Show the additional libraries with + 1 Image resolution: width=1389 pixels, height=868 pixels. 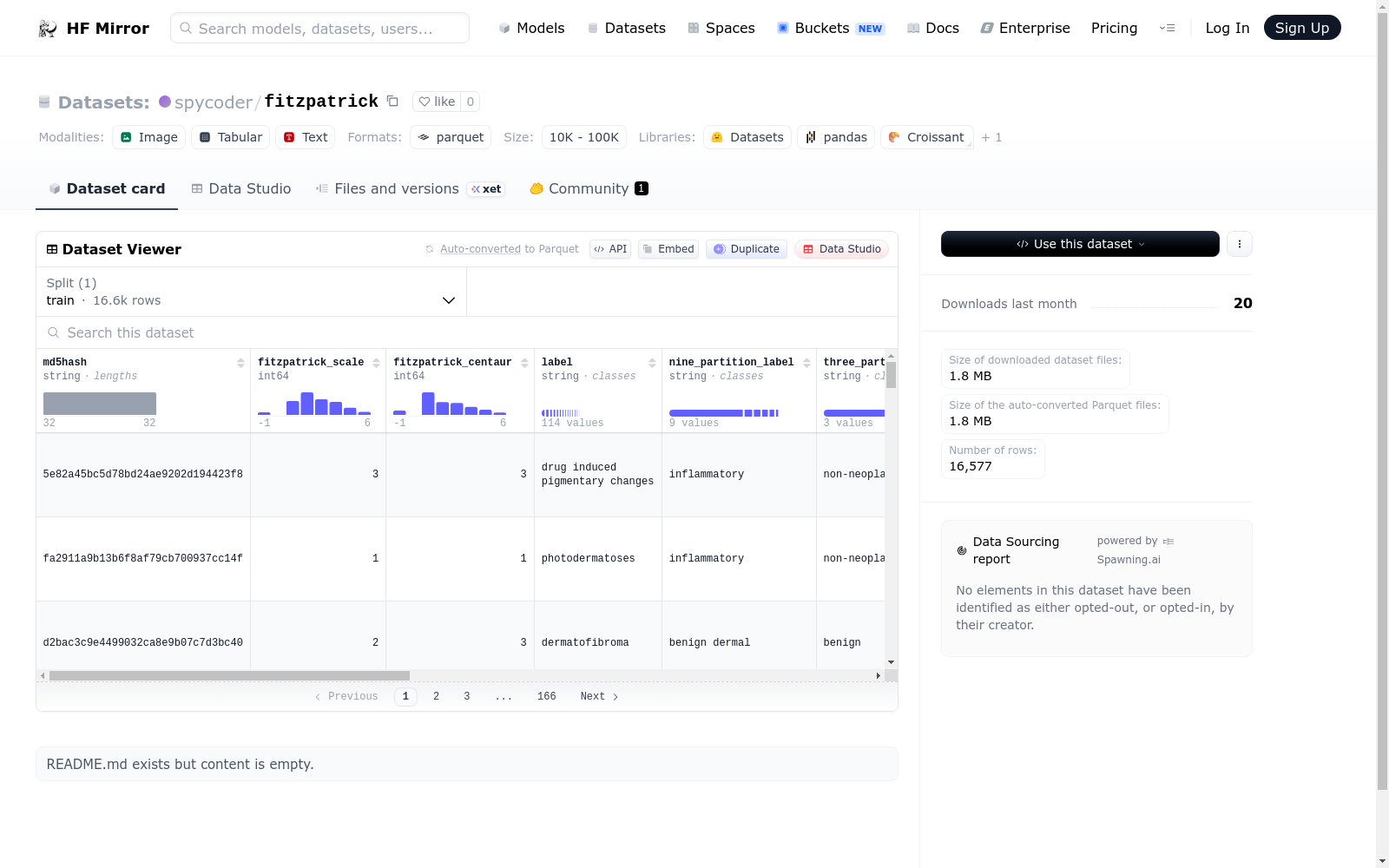[991, 137]
